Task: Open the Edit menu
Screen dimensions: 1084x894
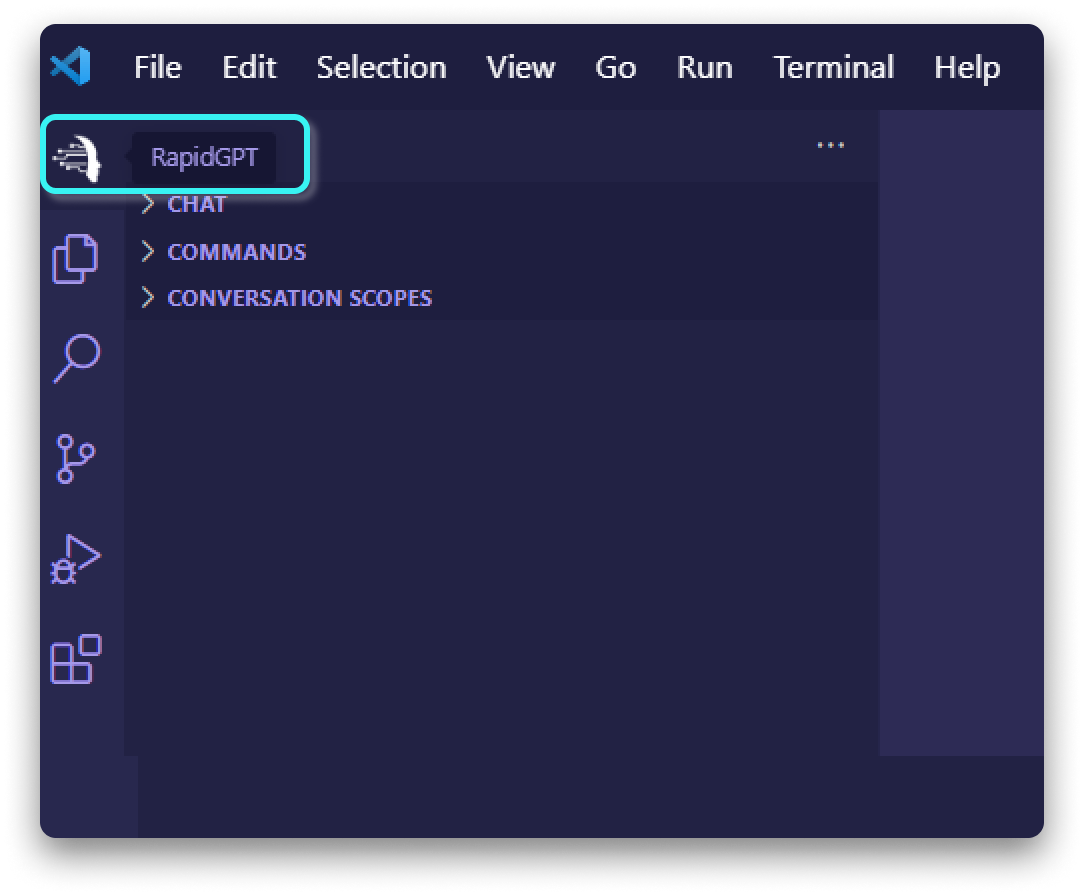Action: 249,67
